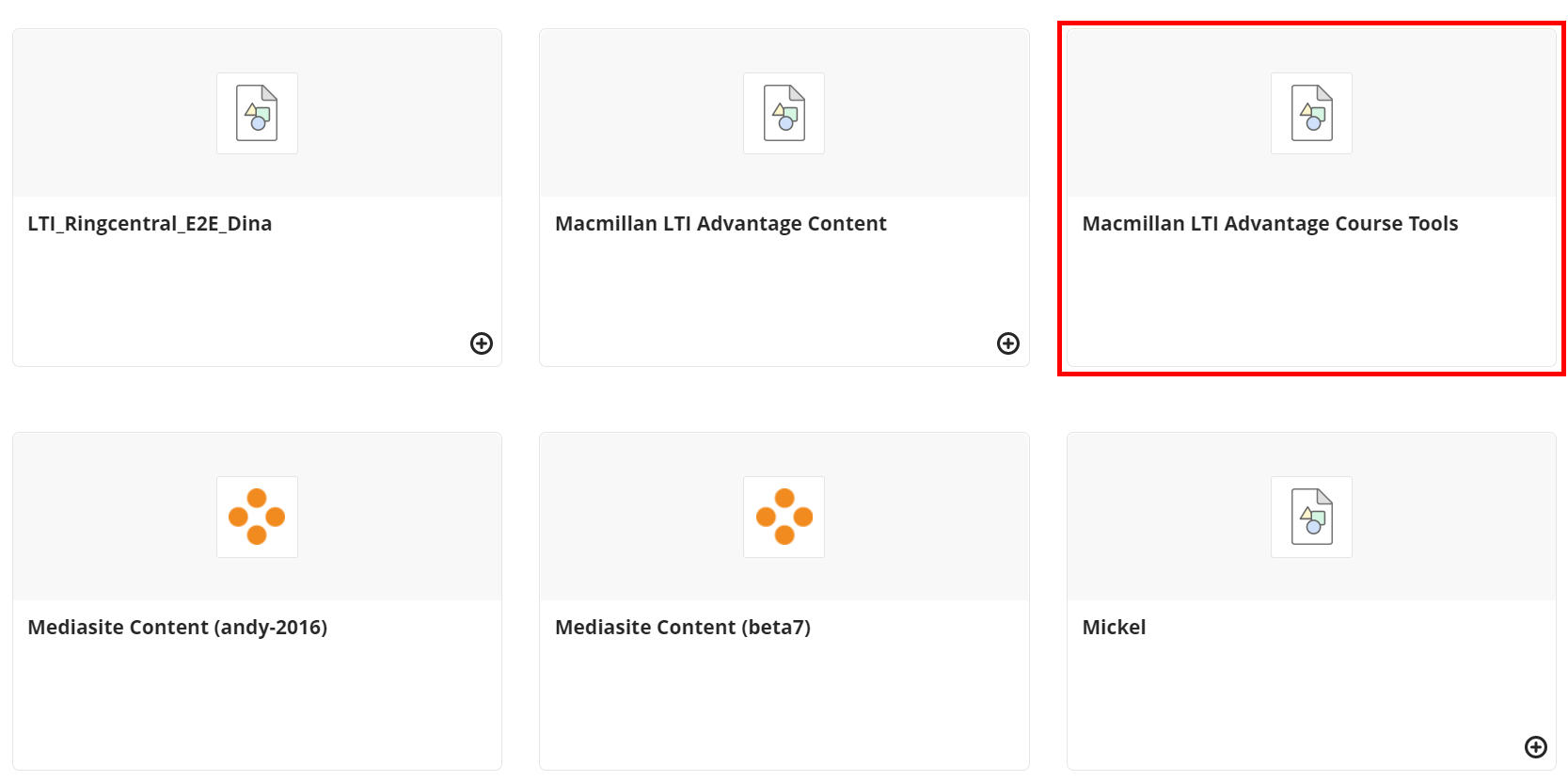Viewport: 1568px width, 781px height.
Task: Click the blank white area of the Mediasite Content (andy-2016) card
Action: 257,706
